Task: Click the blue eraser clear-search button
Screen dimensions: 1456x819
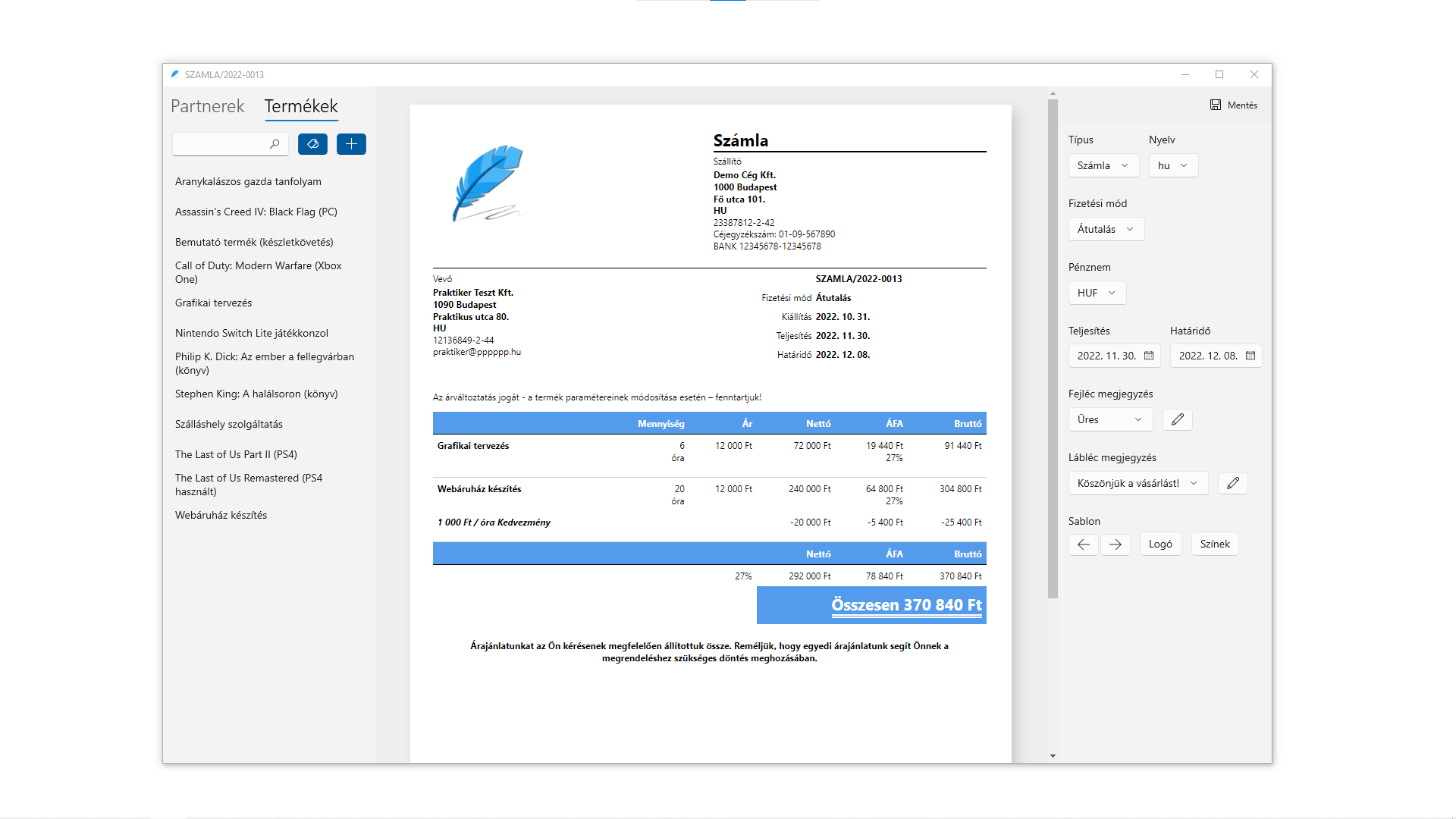Action: (312, 144)
